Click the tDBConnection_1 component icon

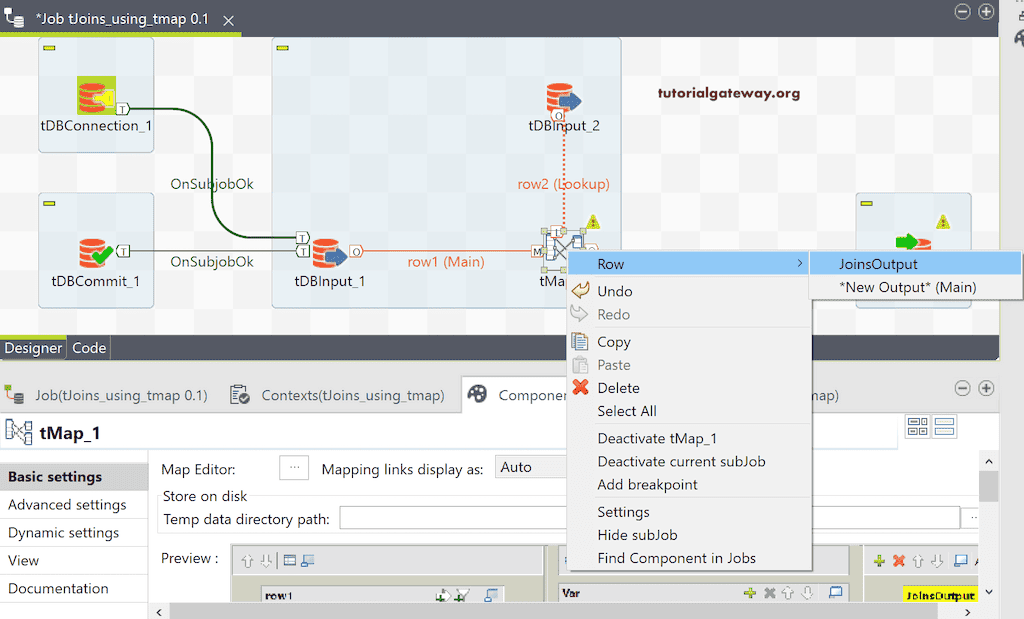[x=96, y=97]
